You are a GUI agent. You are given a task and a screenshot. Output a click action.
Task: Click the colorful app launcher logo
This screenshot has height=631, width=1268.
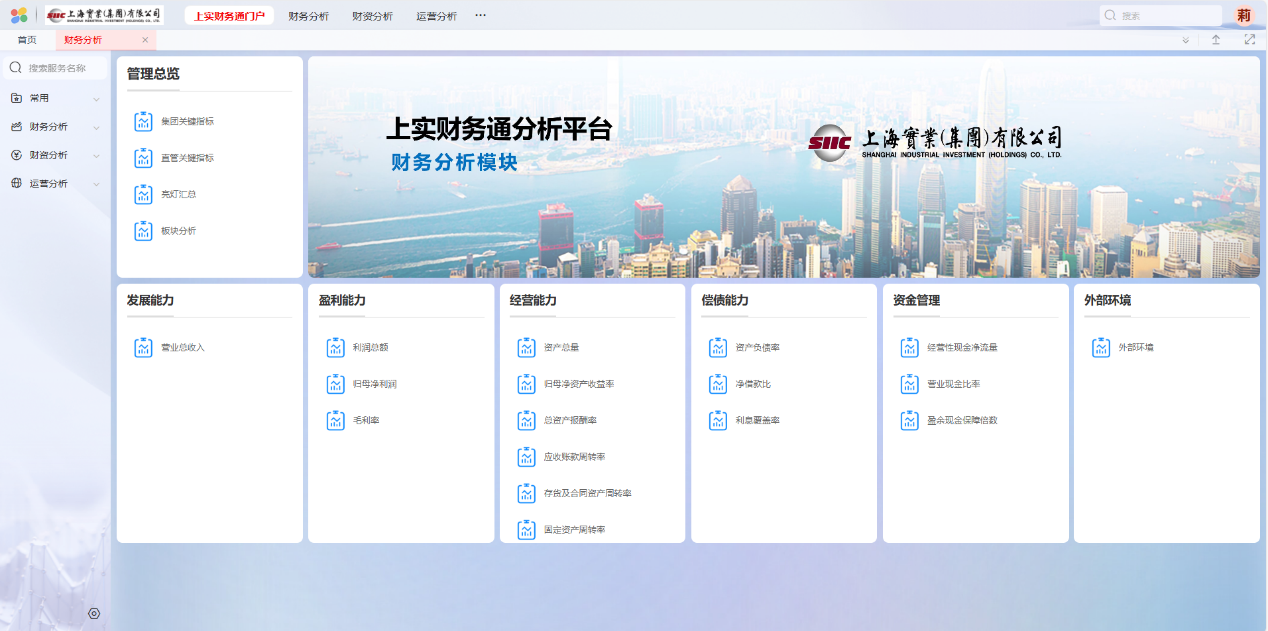[19, 15]
